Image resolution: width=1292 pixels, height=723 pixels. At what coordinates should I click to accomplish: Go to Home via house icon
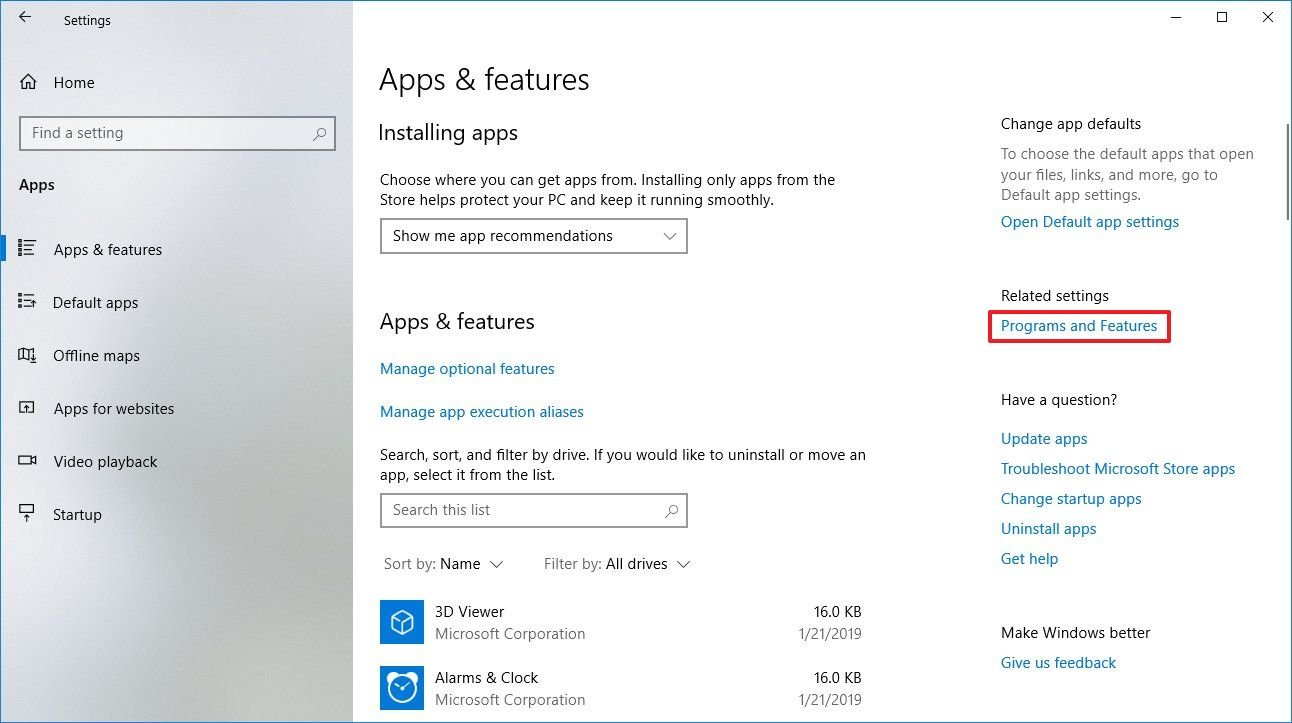29,83
